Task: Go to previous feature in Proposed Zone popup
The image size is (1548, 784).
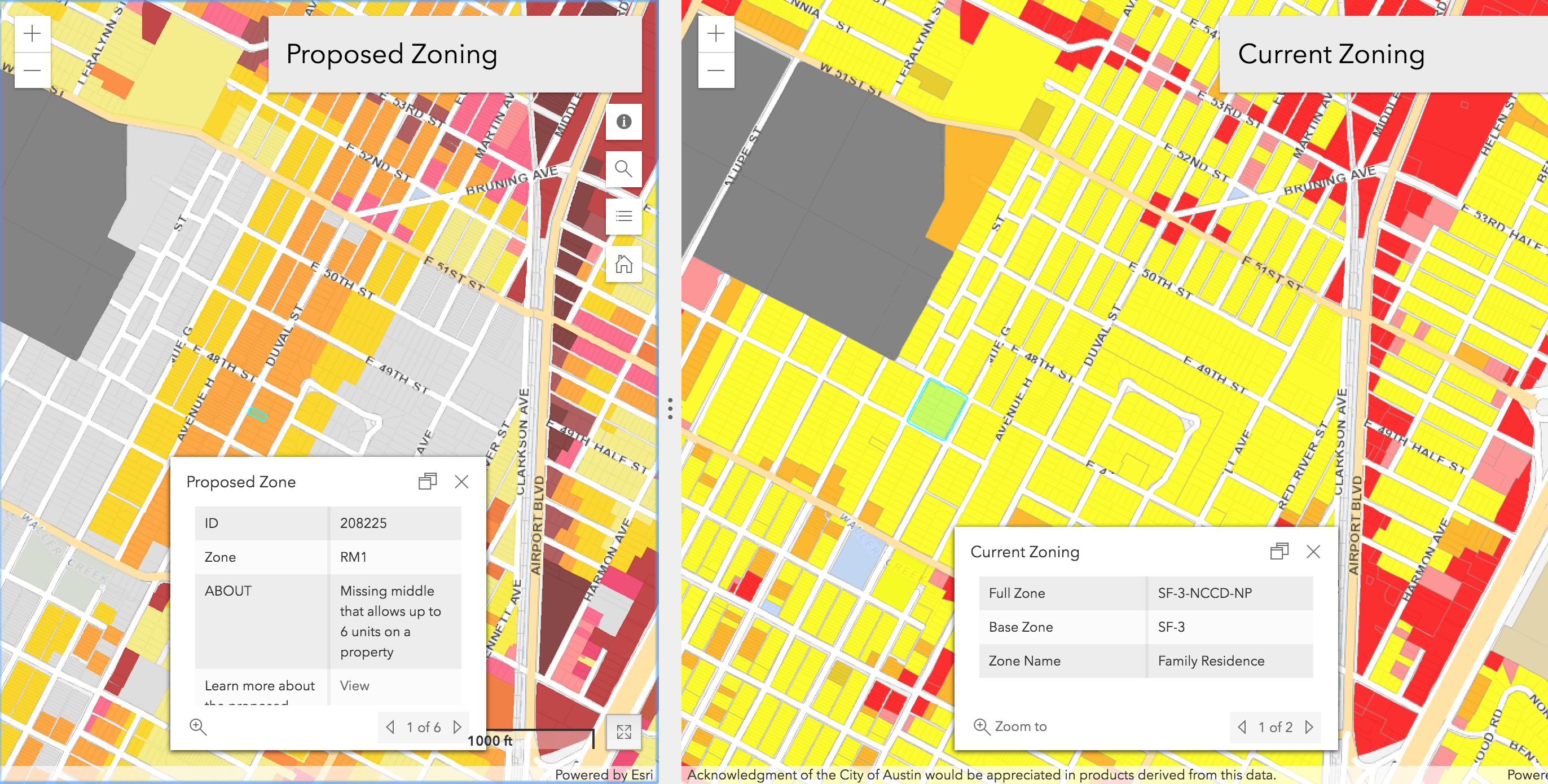Action: (390, 727)
